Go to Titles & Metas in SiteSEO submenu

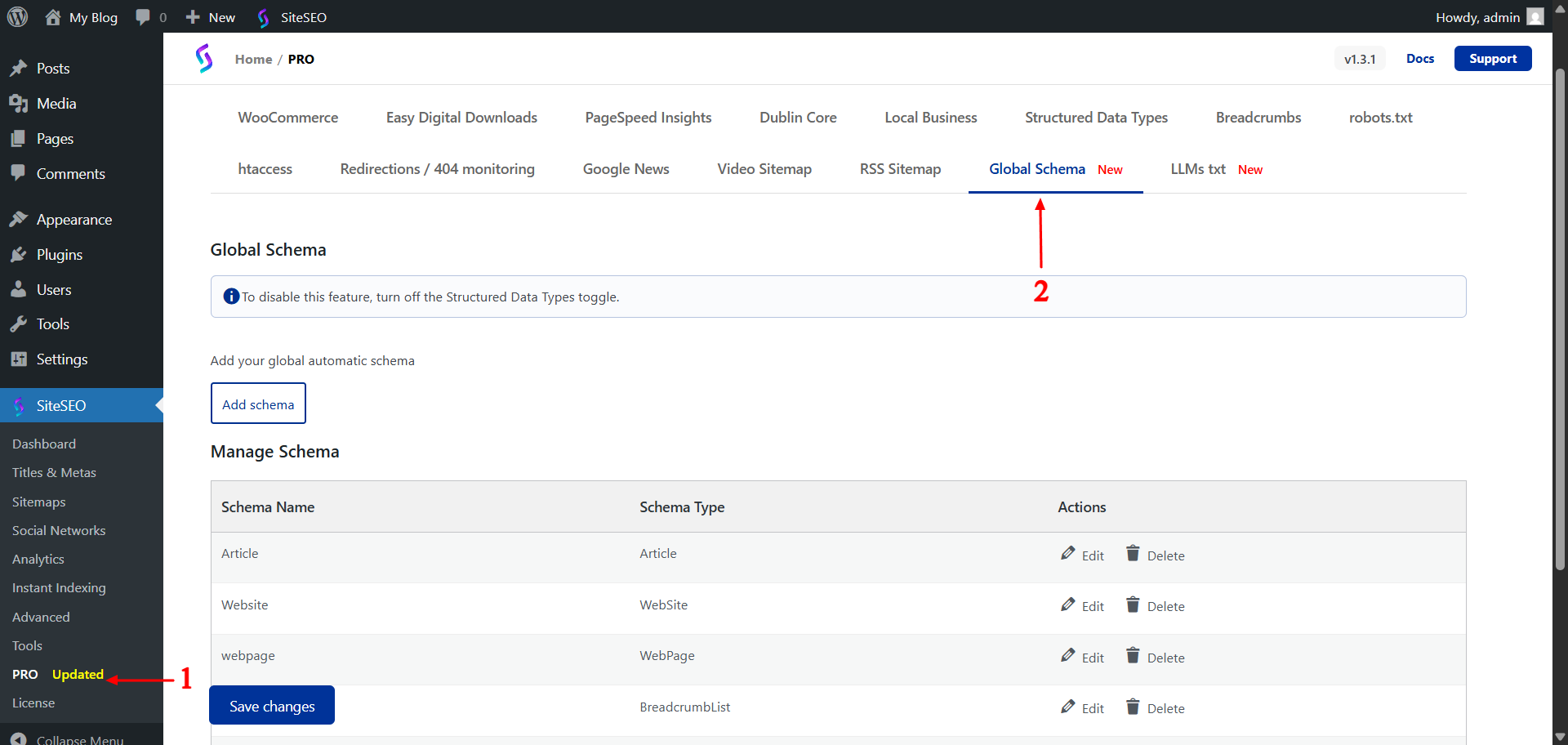coord(54,473)
